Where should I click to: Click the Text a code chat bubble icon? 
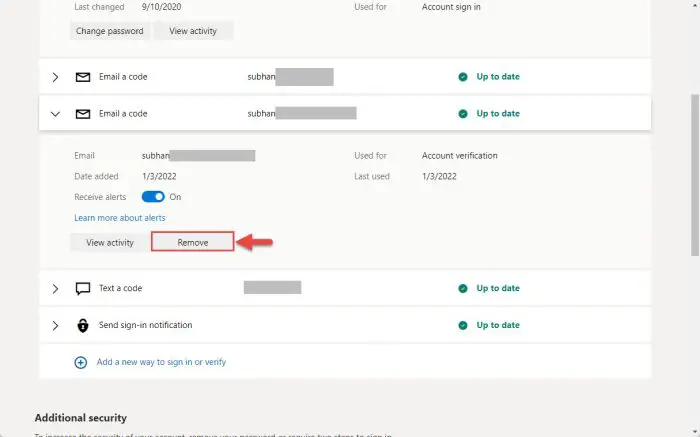click(x=83, y=288)
